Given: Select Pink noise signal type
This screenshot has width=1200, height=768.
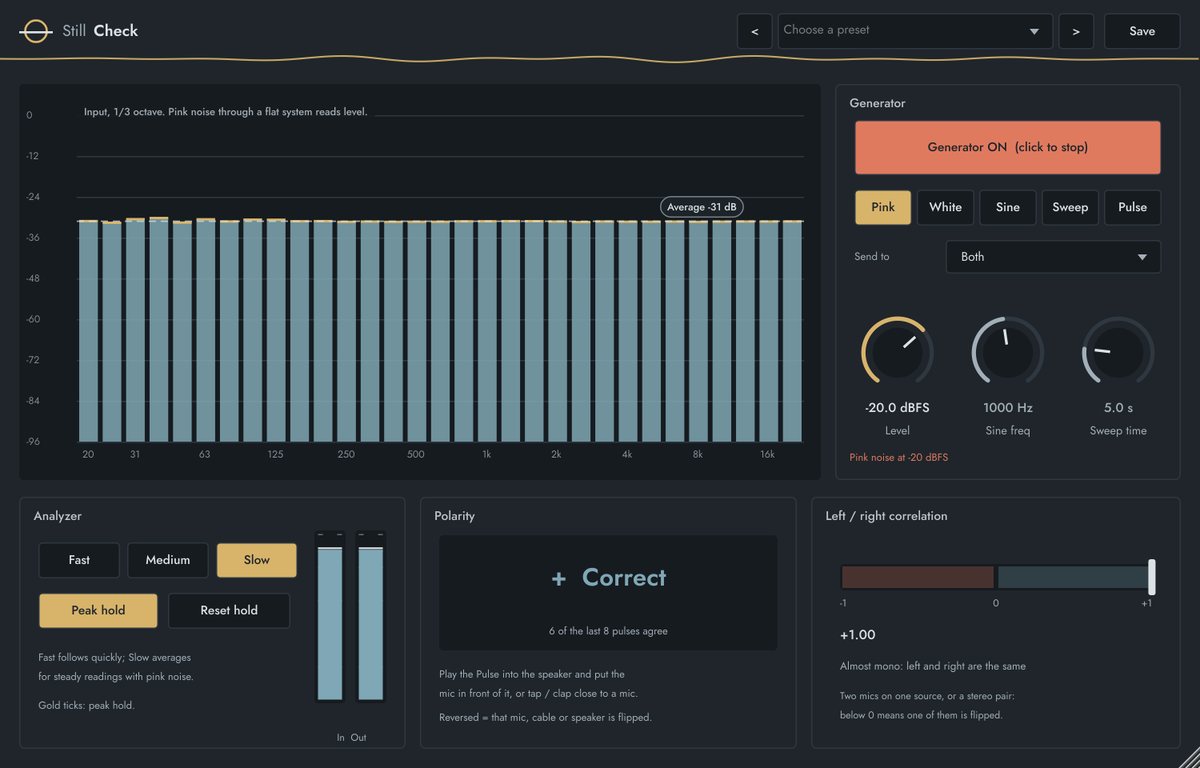Looking at the screenshot, I should click(883, 207).
